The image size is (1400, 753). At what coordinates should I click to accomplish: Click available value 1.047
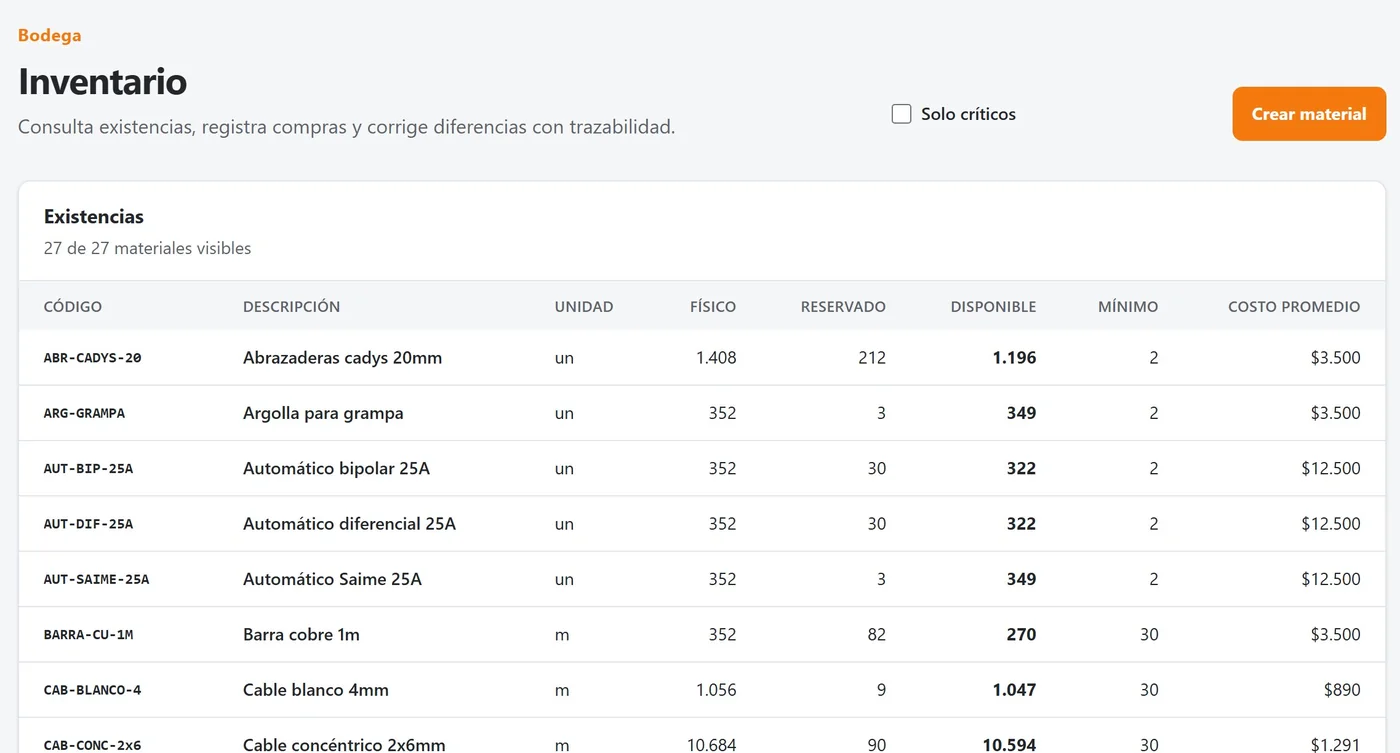click(x=1014, y=690)
